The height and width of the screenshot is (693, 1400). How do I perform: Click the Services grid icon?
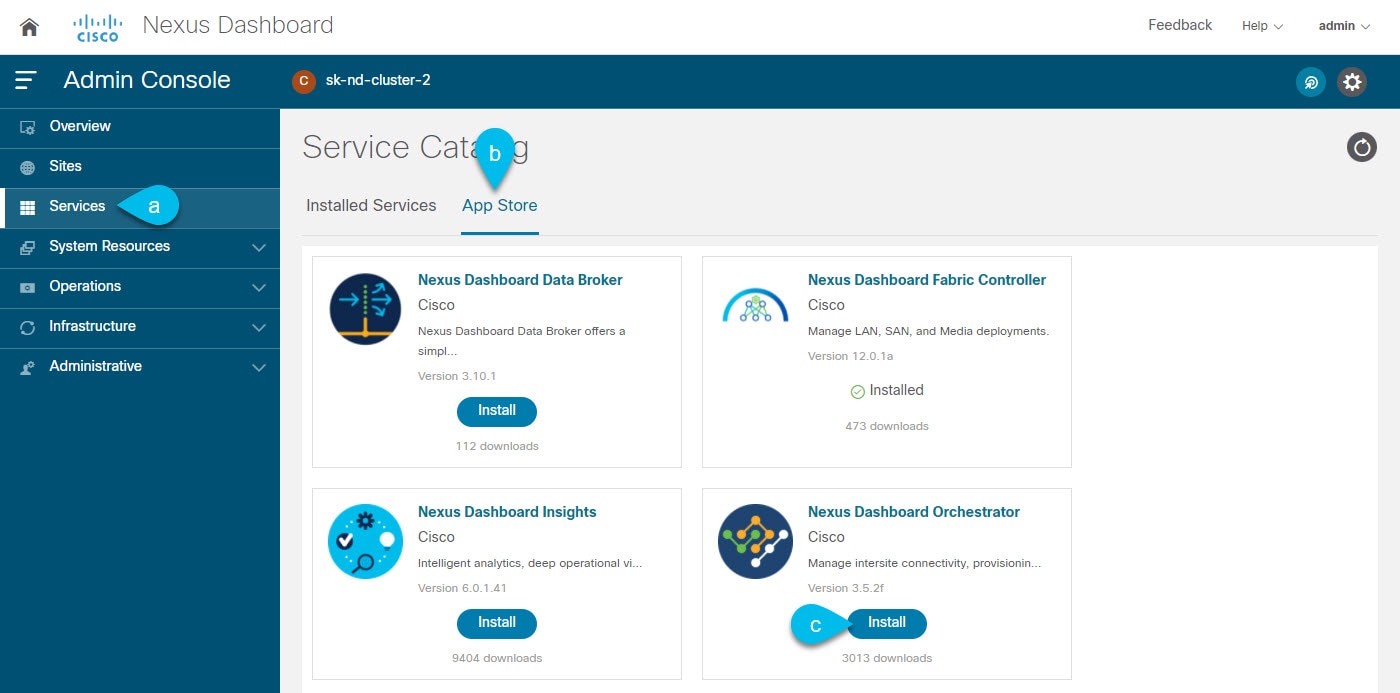pyautogui.click(x=28, y=207)
